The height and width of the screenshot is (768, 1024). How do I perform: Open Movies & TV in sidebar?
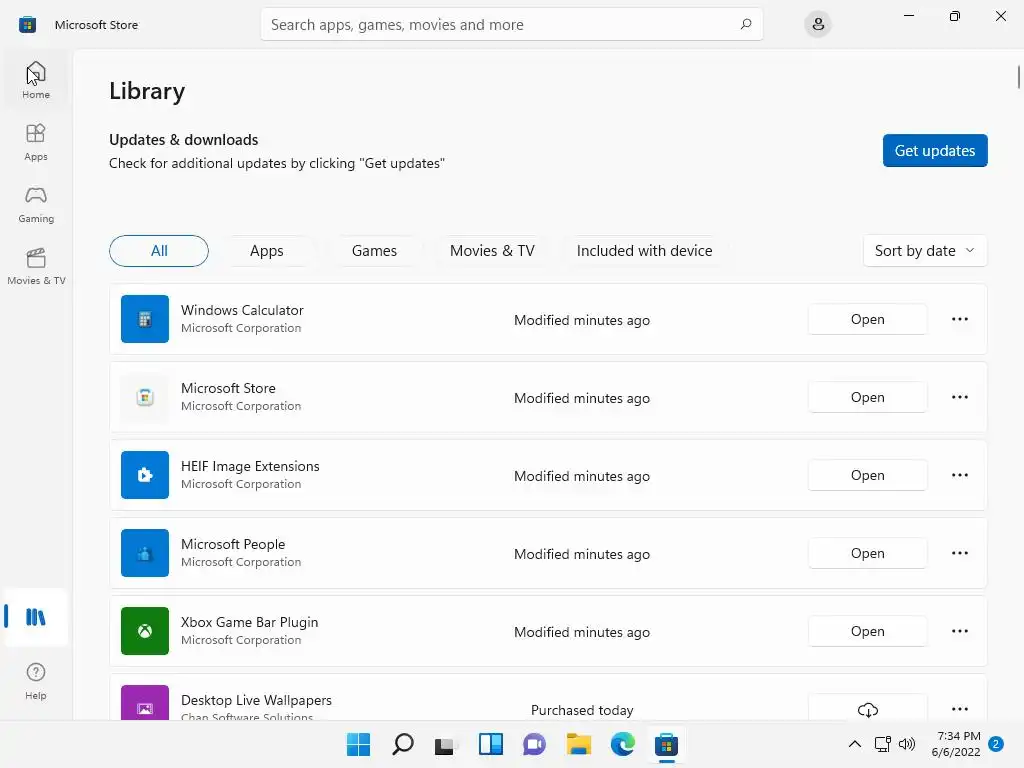36,266
